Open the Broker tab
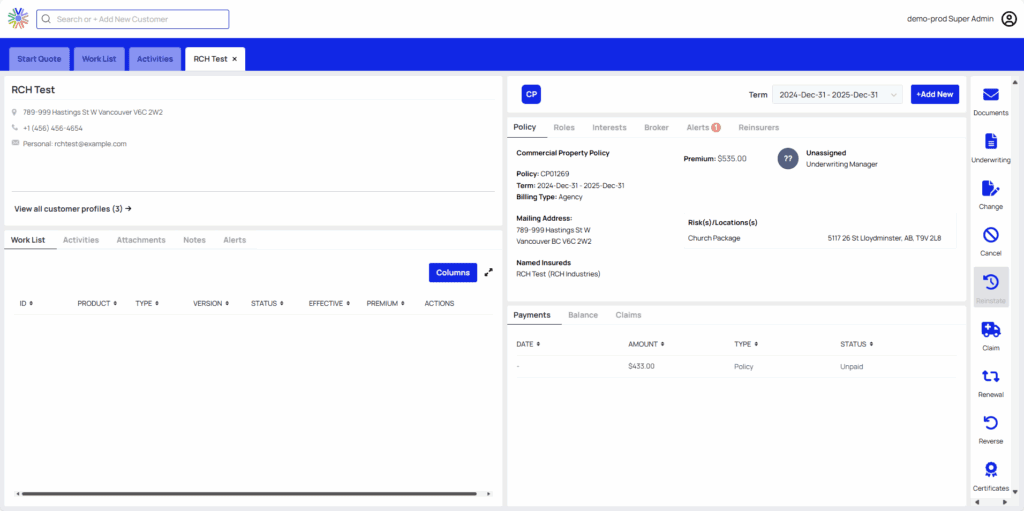The height and width of the screenshot is (511, 1024). [656, 127]
